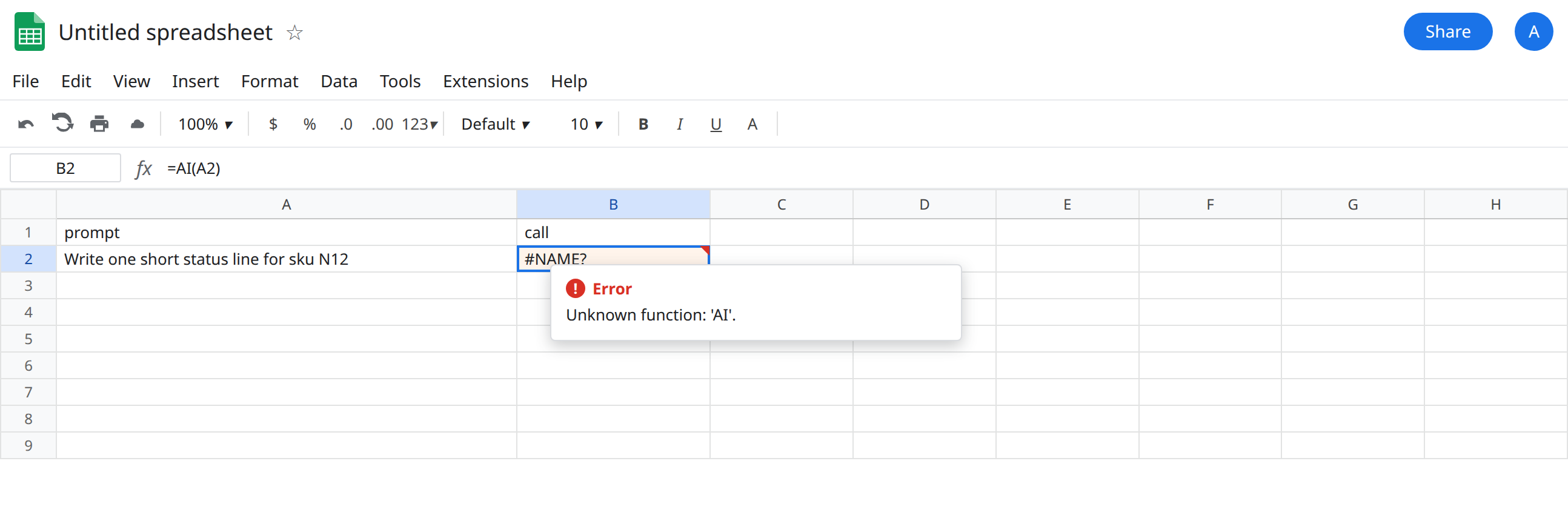This screenshot has width=1568, height=521.
Task: Open the Format menu
Action: (x=270, y=81)
